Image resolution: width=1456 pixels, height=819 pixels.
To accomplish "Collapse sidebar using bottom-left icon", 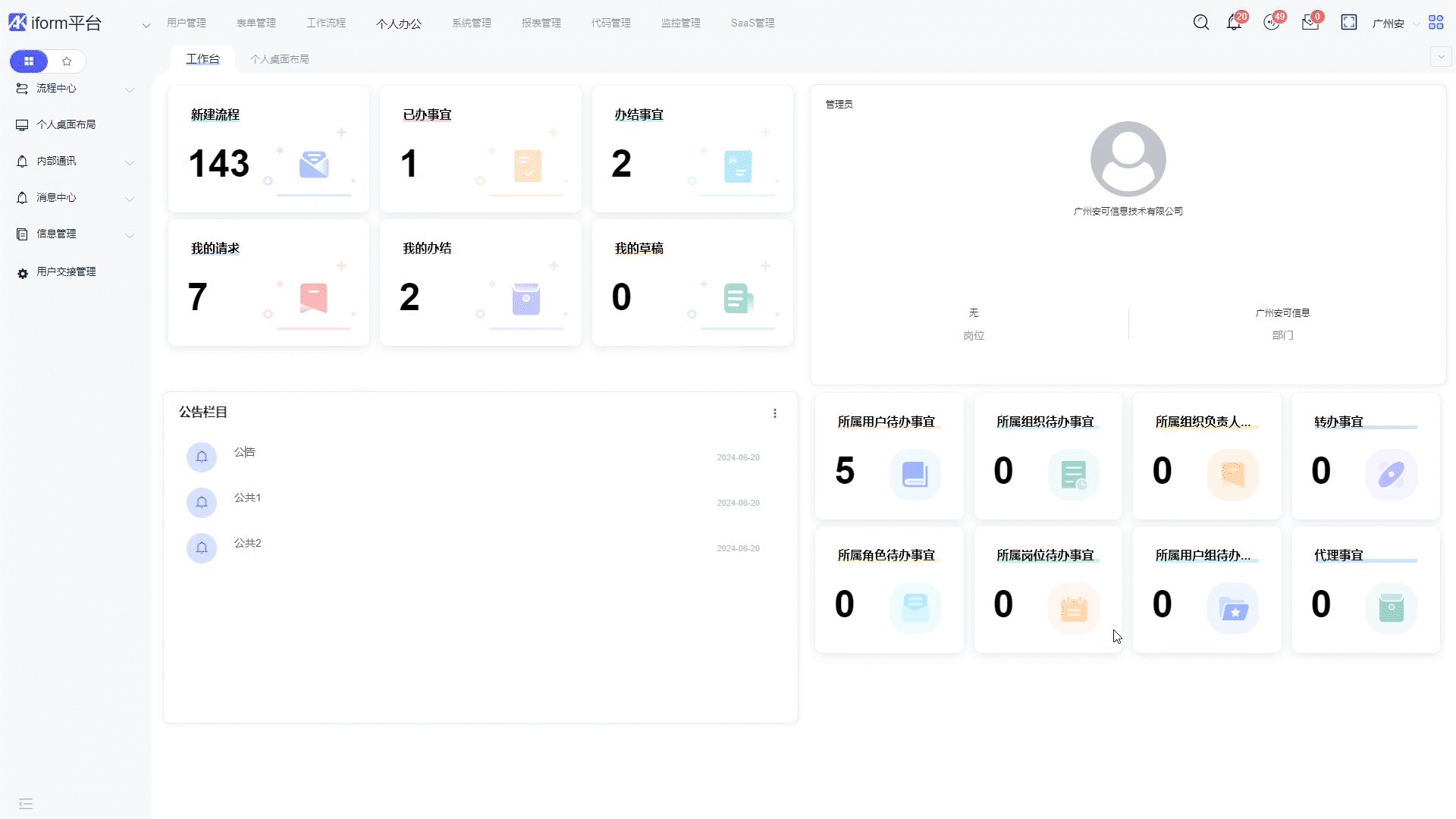I will coord(26,803).
